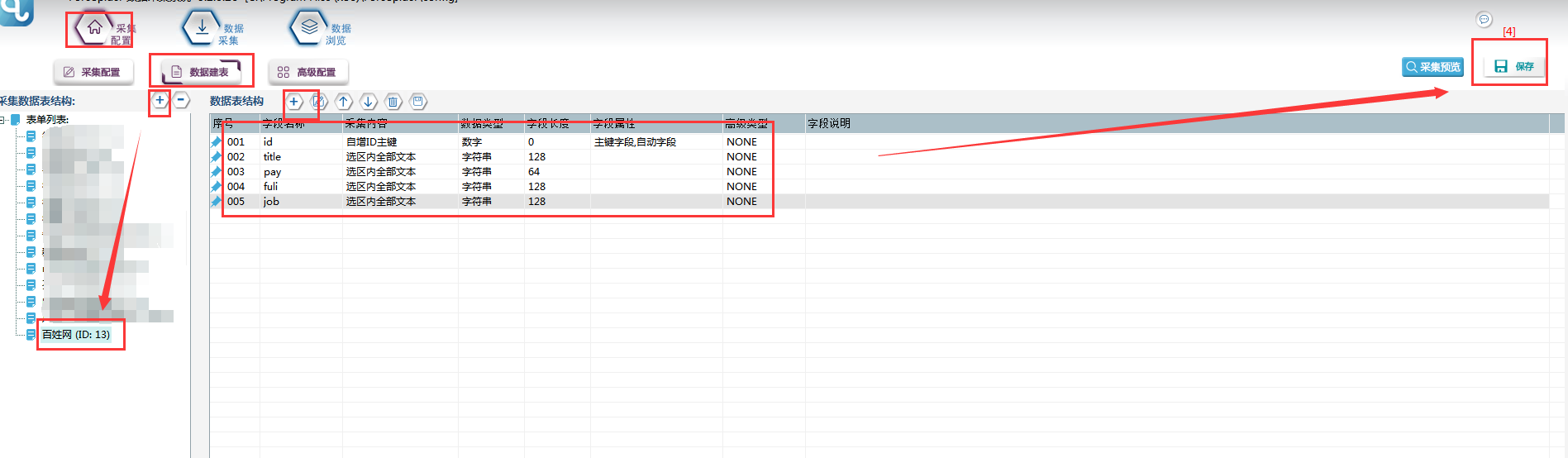Click the 保存 save button

(x=1514, y=66)
